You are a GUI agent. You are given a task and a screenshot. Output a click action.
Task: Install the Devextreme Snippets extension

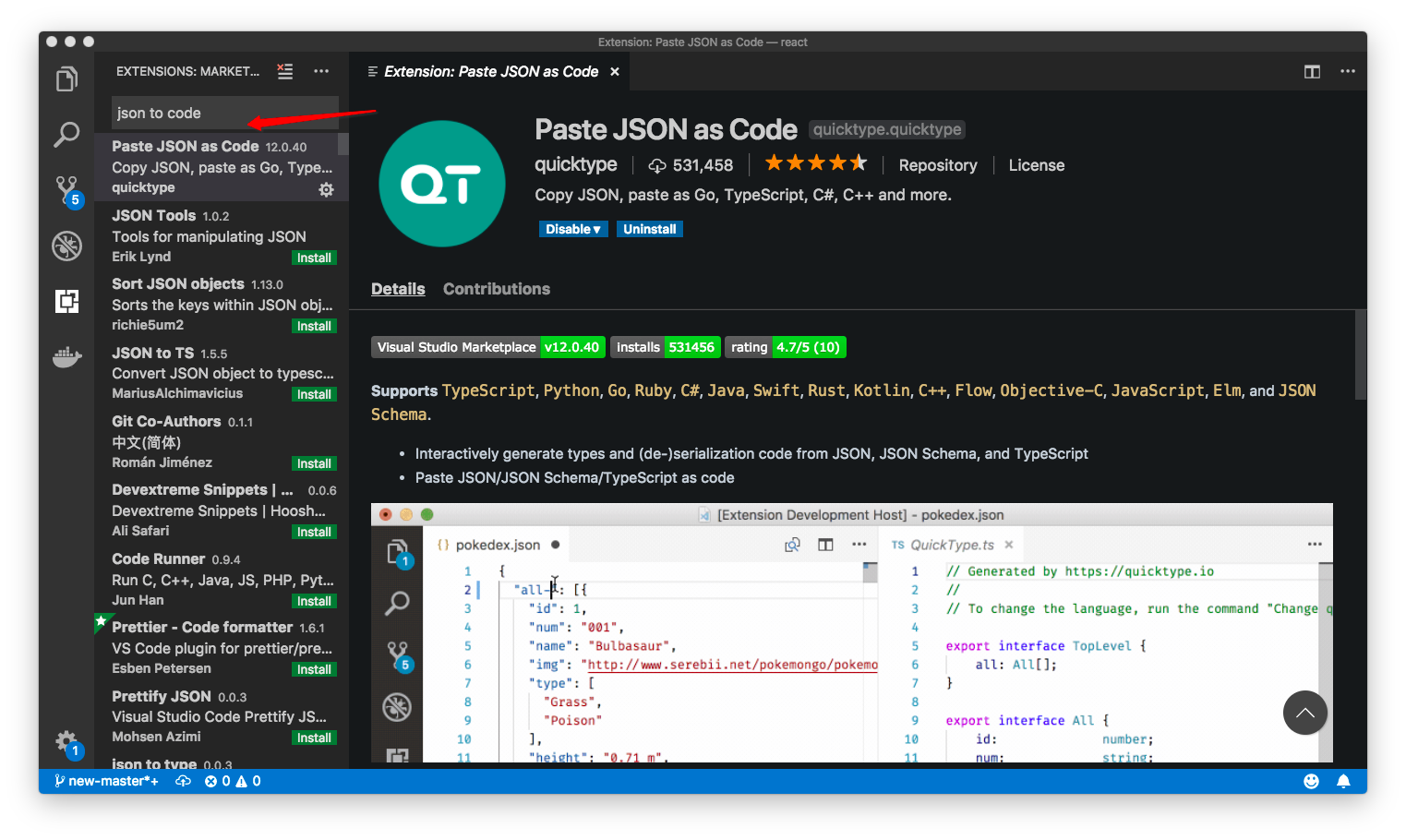[314, 532]
